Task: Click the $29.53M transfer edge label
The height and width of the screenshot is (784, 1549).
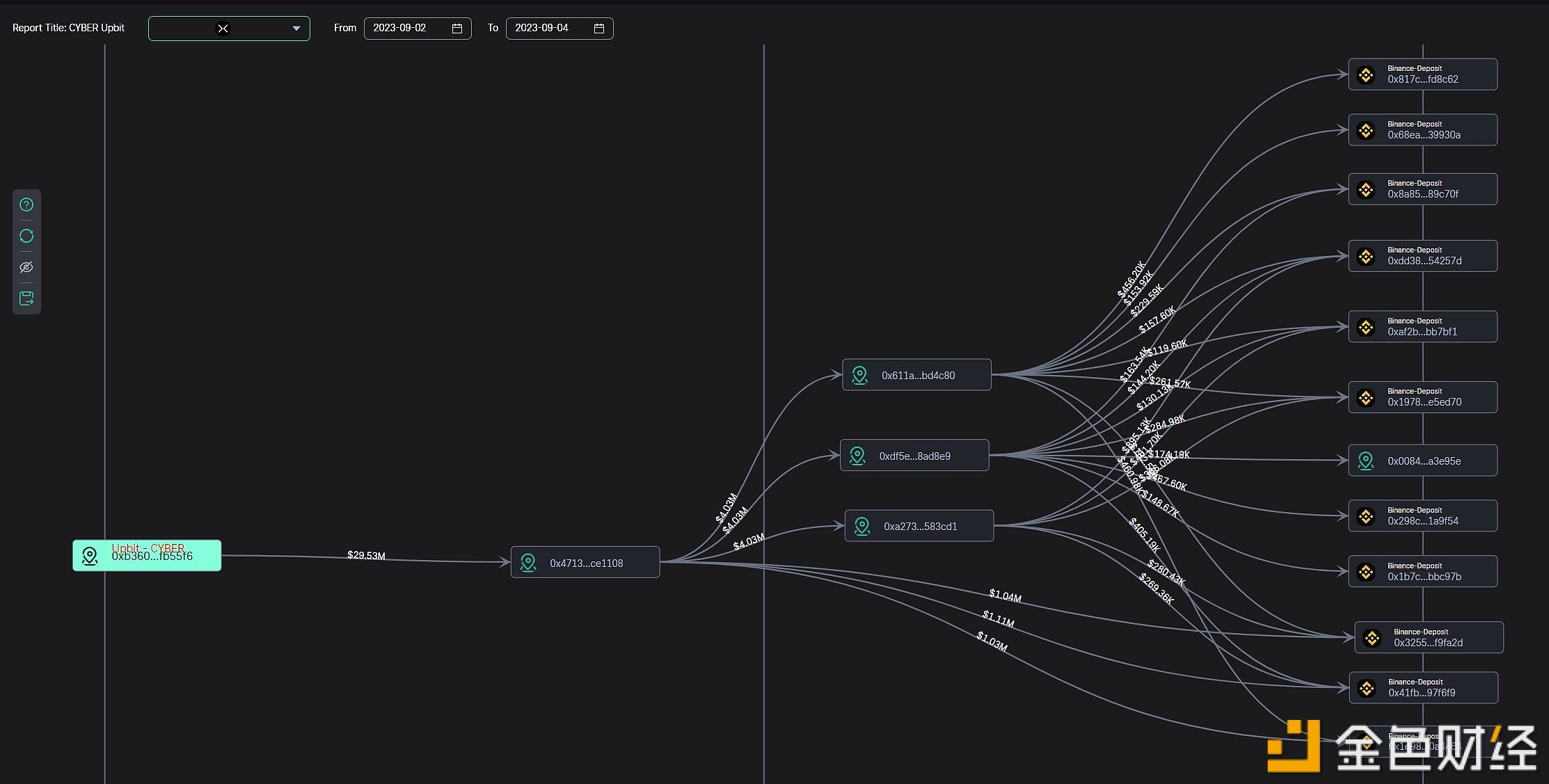Action: coord(366,555)
